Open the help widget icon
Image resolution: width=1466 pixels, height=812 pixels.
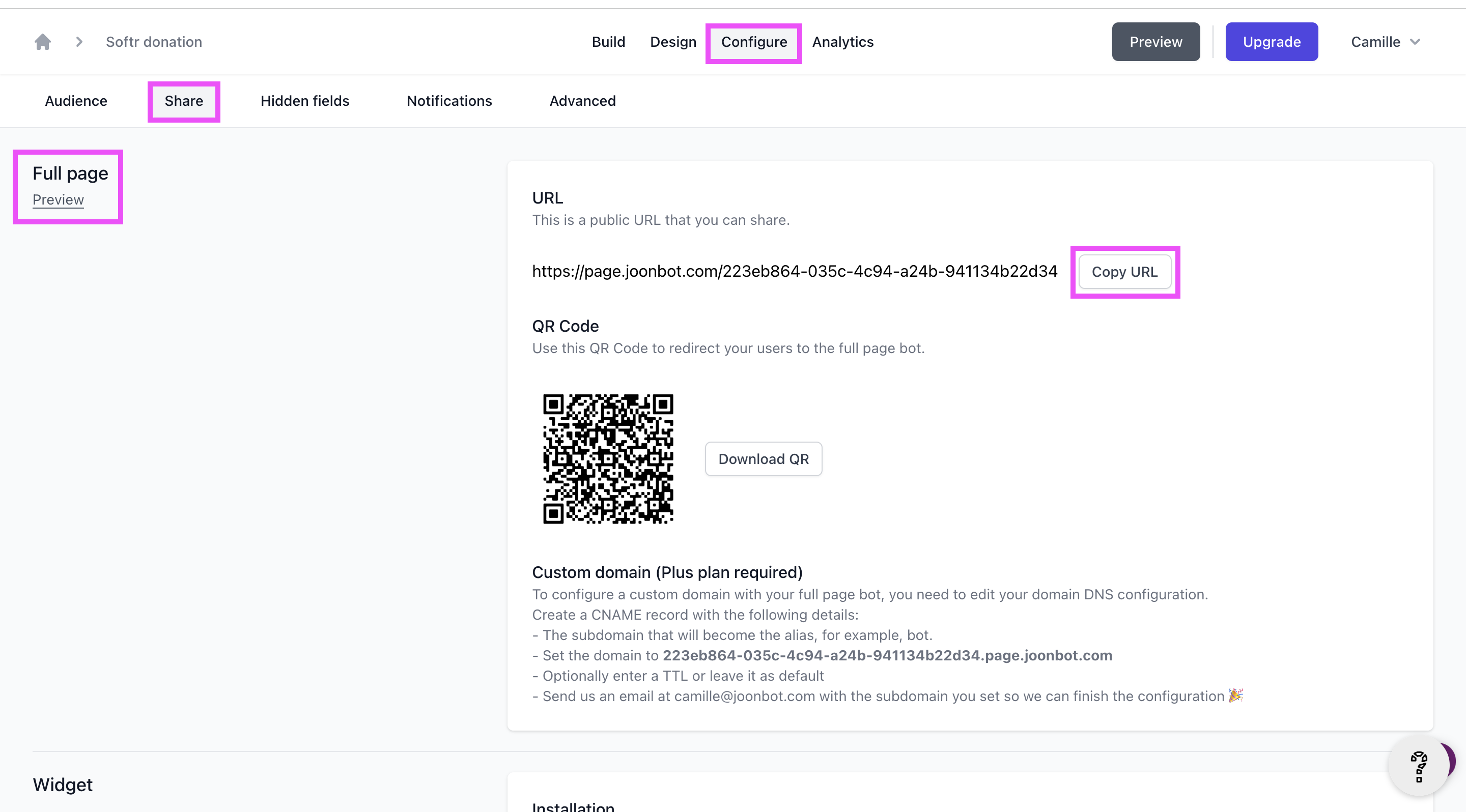pyautogui.click(x=1419, y=766)
